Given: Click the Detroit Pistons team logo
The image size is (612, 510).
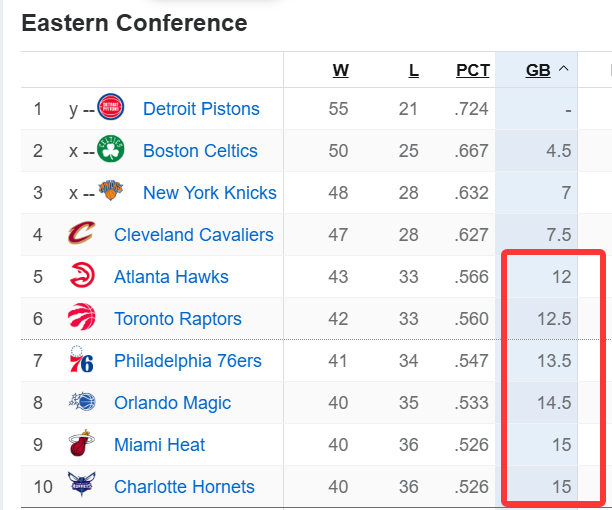Looking at the screenshot, I should (x=110, y=108).
